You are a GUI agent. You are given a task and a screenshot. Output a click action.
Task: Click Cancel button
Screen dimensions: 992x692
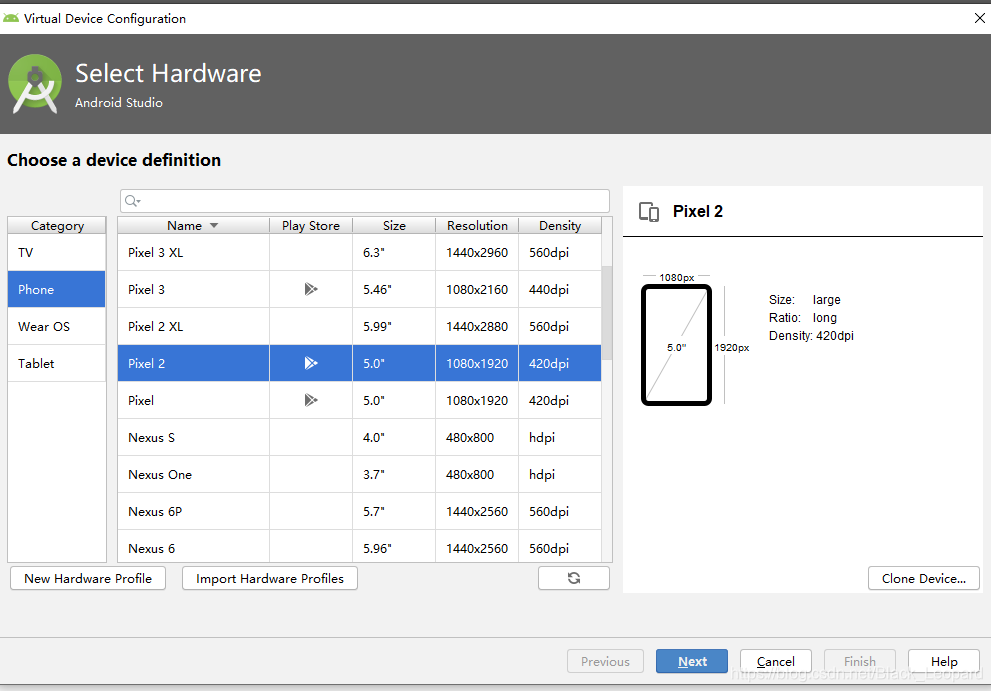click(776, 662)
